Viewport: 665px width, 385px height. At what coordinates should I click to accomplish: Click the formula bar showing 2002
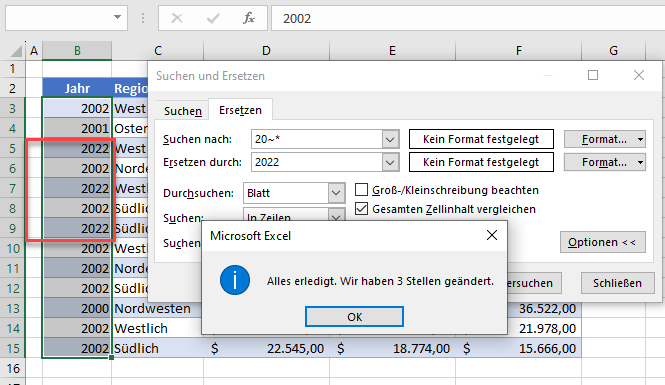(x=468, y=18)
